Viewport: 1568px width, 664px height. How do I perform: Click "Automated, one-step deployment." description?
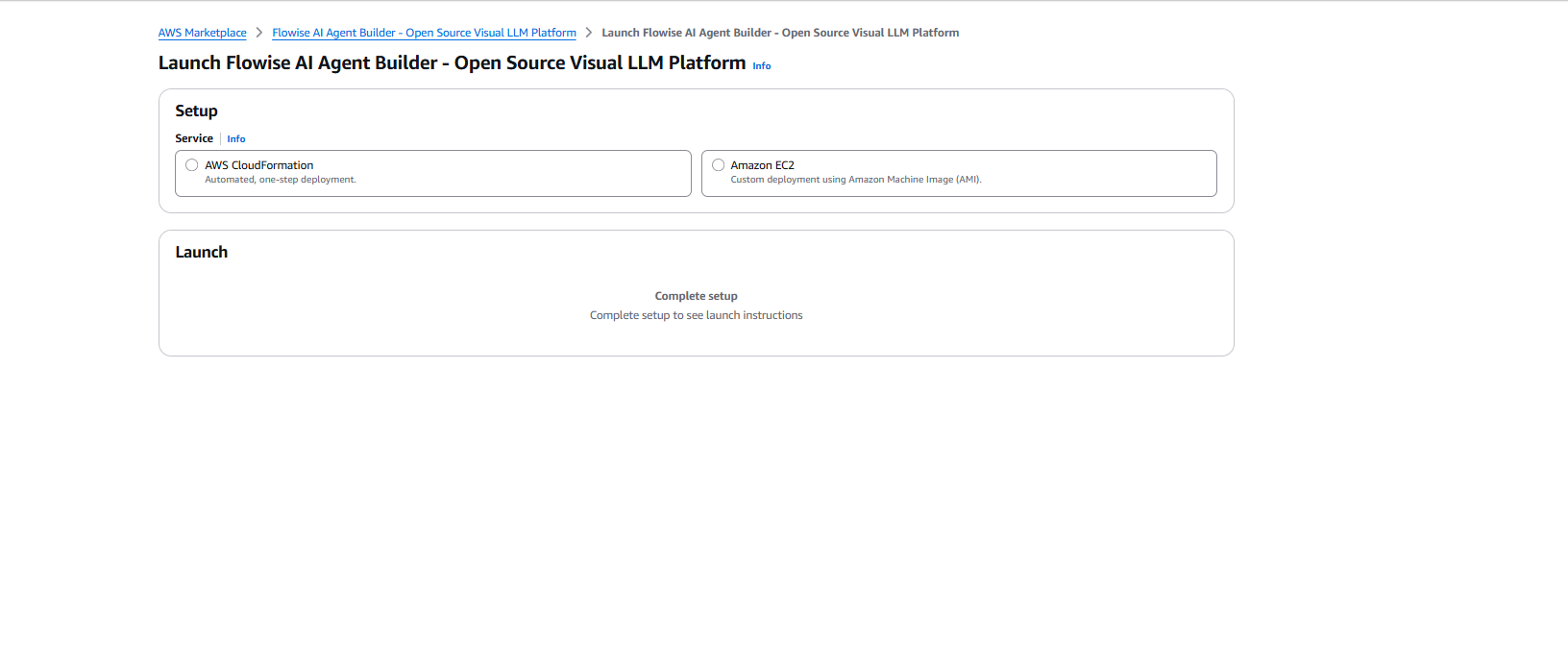(281, 180)
